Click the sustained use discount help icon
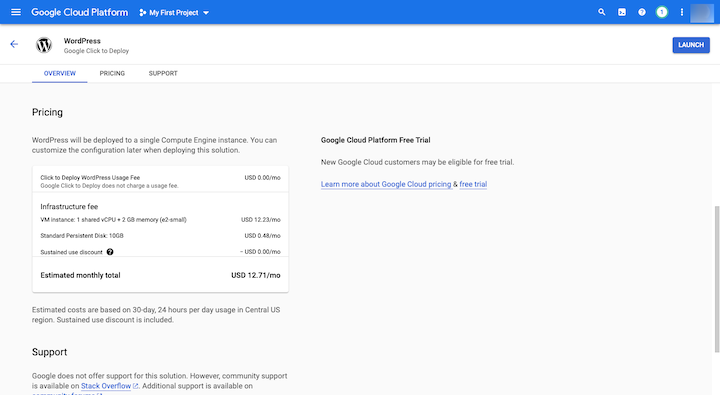The image size is (720, 395). click(110, 252)
